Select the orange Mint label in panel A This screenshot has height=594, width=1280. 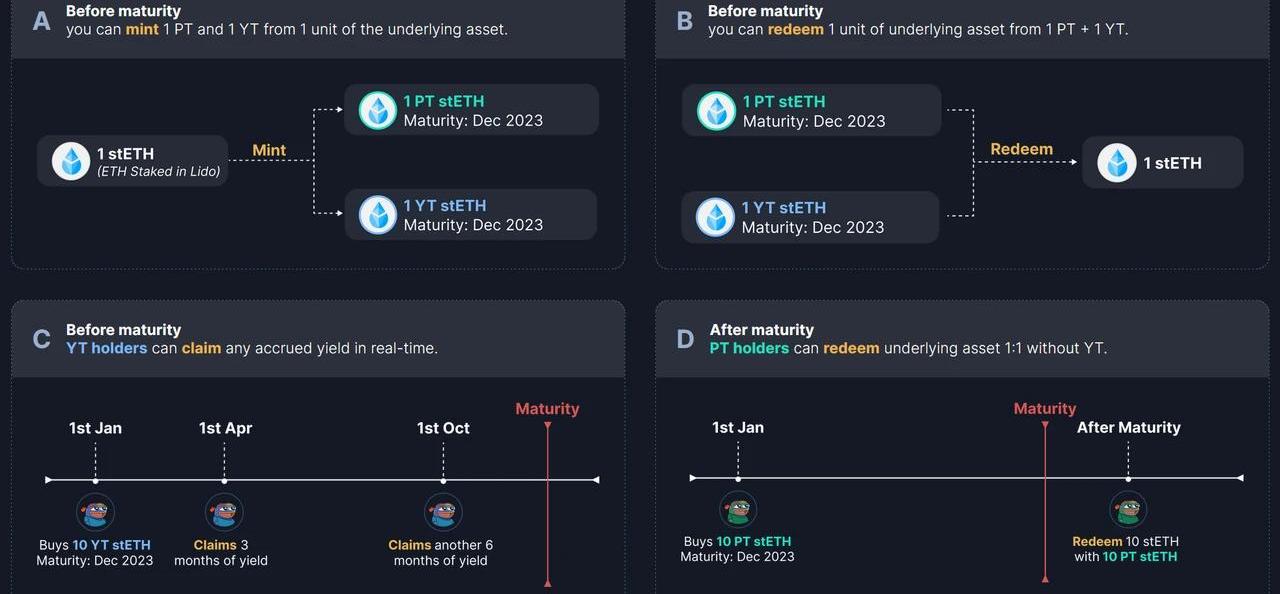(x=269, y=150)
